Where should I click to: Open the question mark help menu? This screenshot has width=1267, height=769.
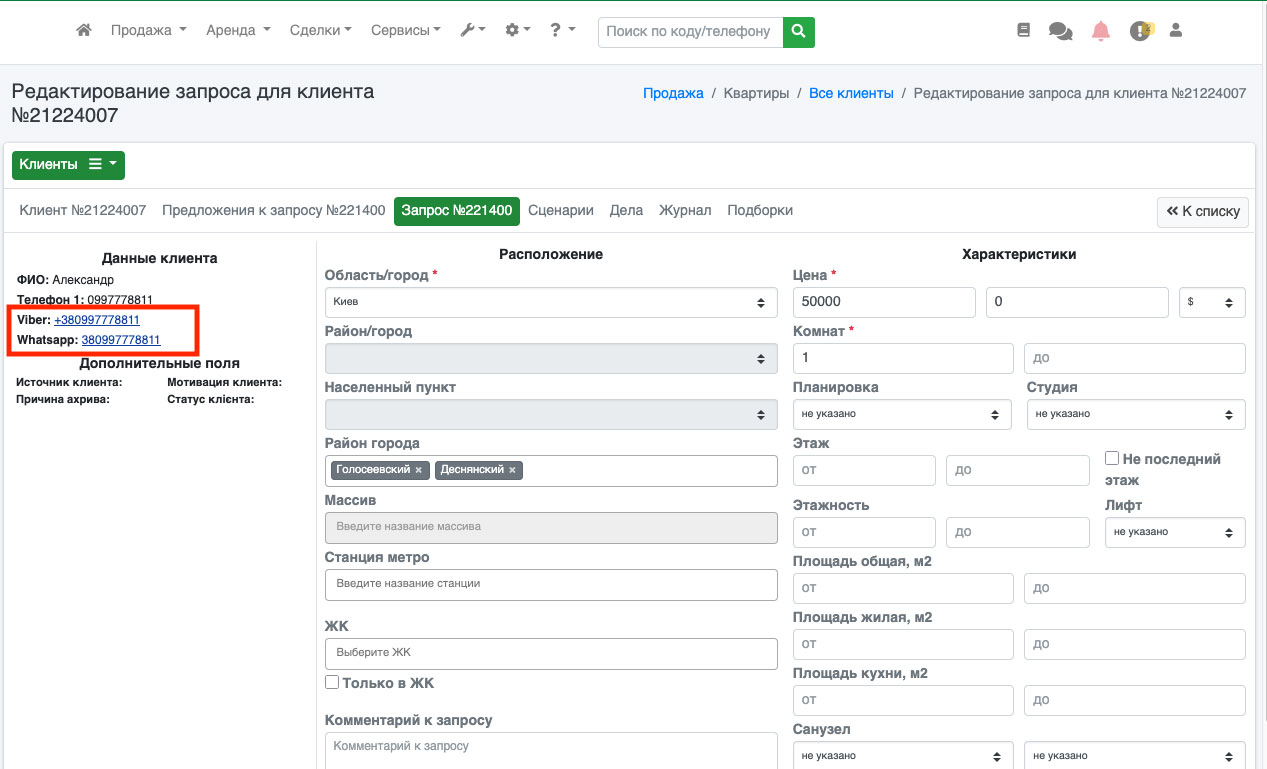(x=562, y=31)
